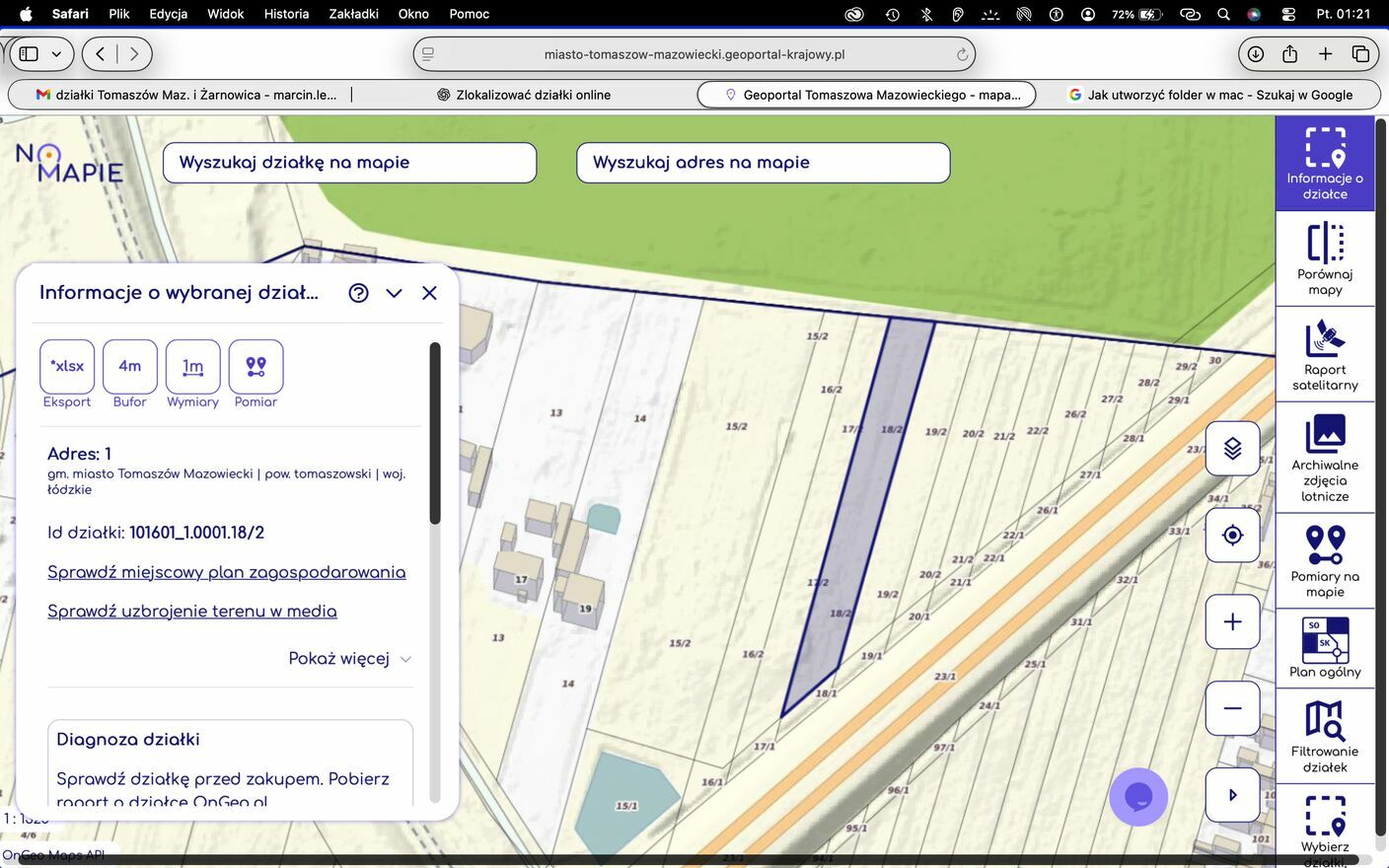Select Pomiary na mapie tool
The height and width of the screenshot is (868, 1389).
[1324, 561]
